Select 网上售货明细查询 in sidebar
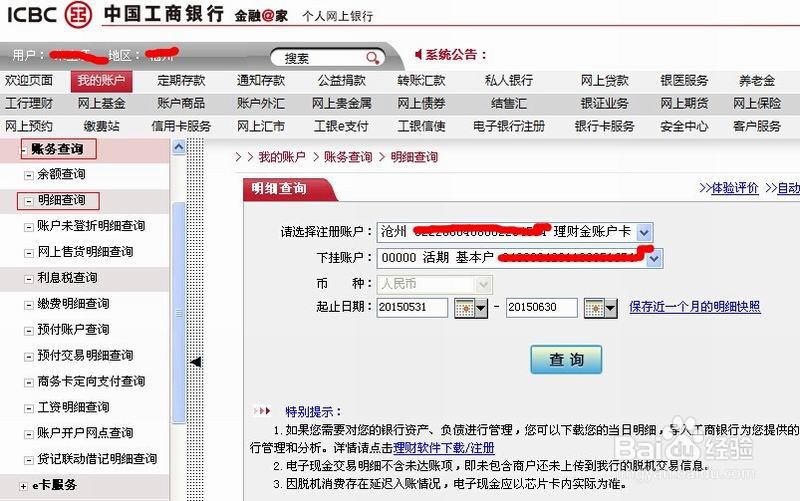This screenshot has height=501, width=800. [85, 252]
